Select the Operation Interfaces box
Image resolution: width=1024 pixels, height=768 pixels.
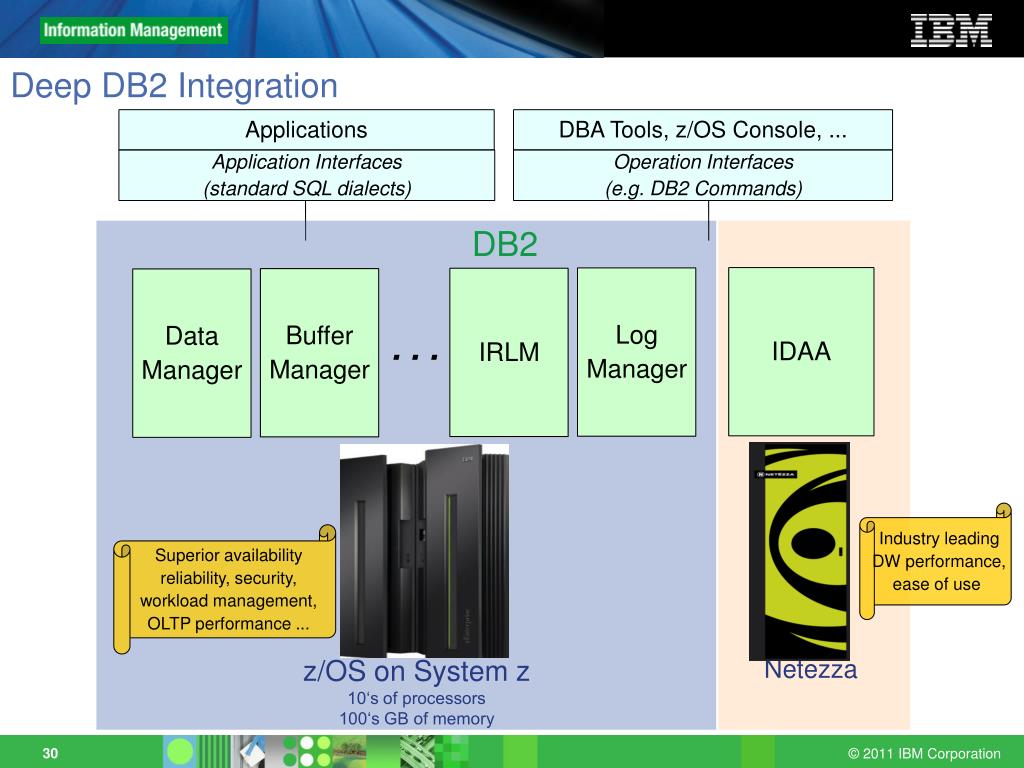(x=703, y=175)
